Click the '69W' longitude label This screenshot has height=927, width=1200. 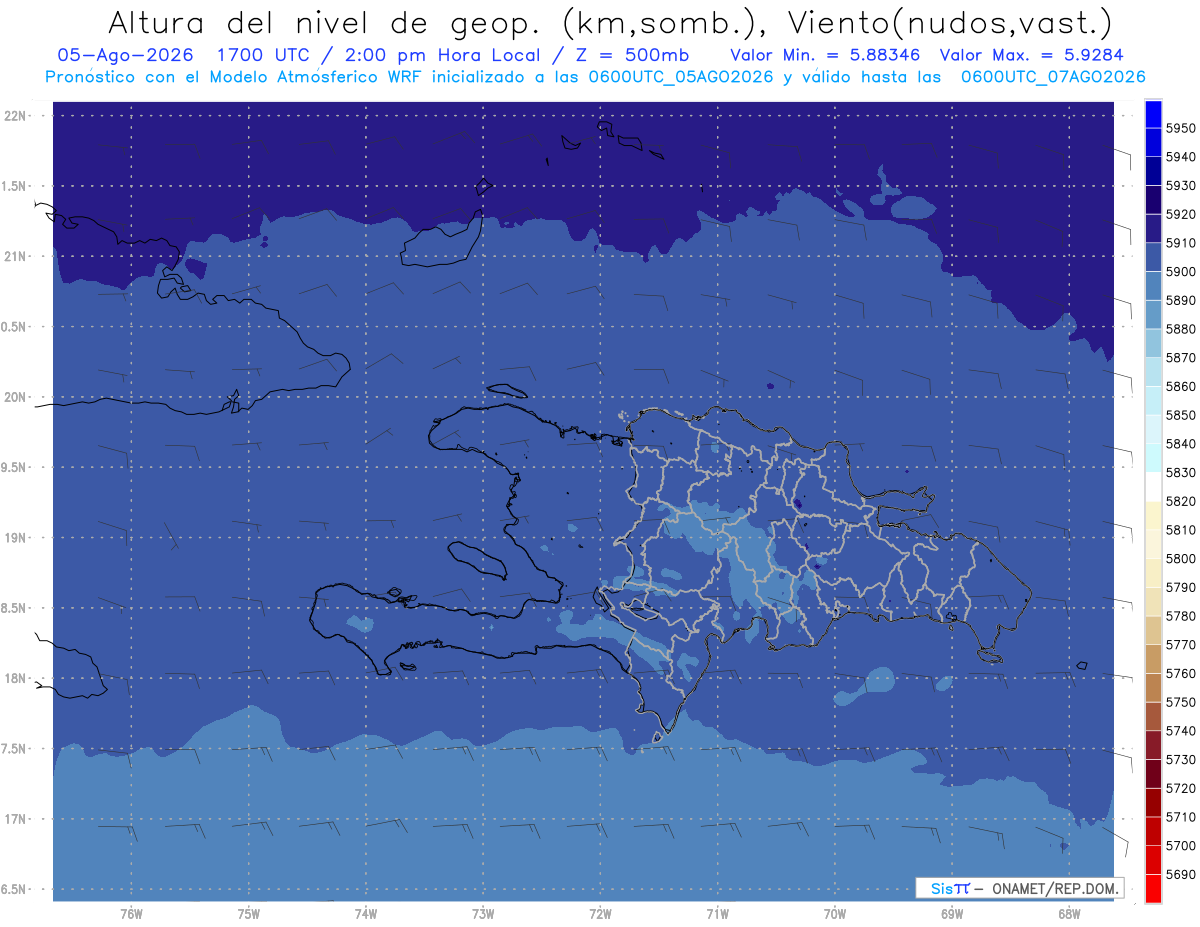(x=952, y=915)
